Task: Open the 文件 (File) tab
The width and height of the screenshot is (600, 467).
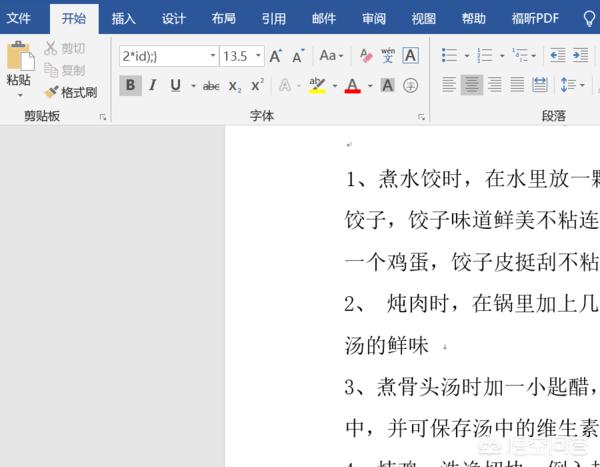Action: tap(18, 18)
